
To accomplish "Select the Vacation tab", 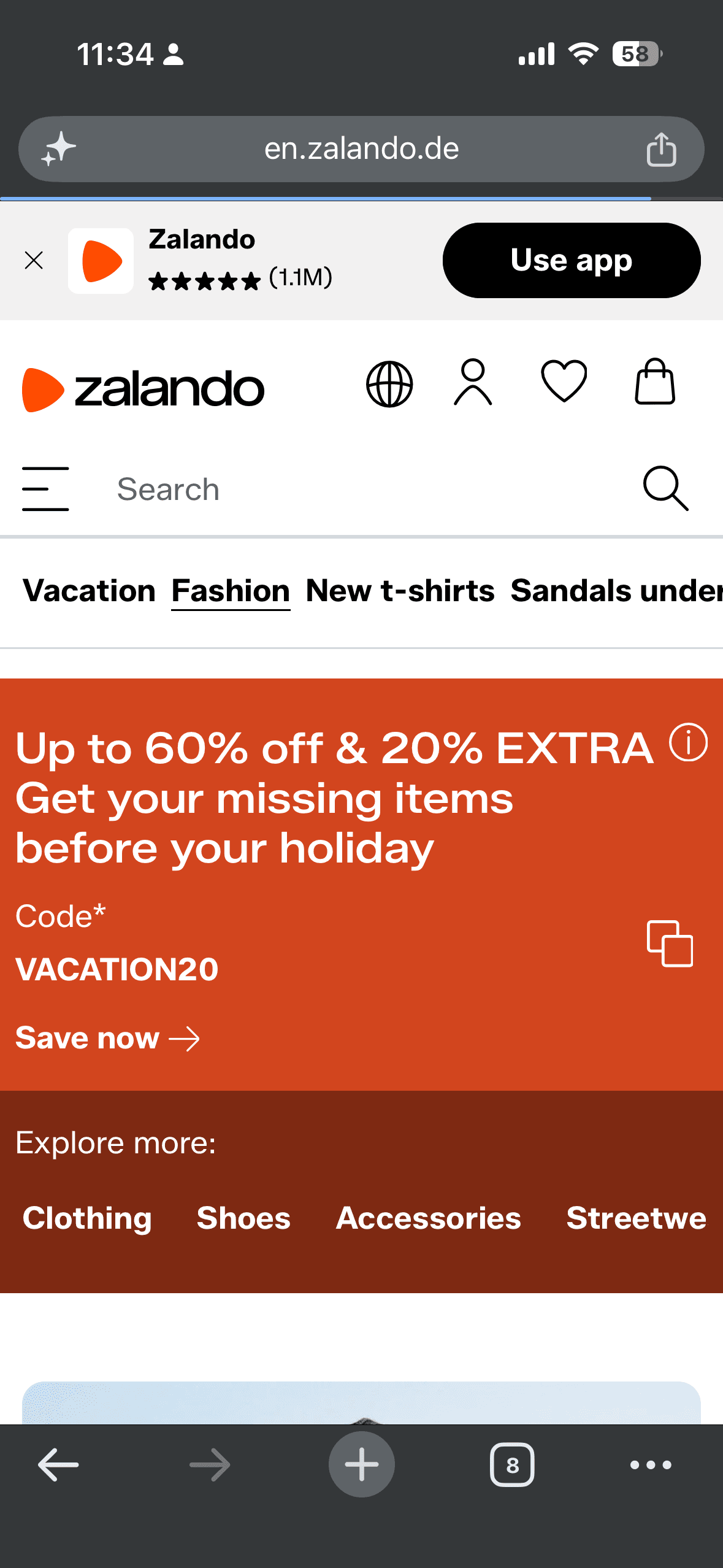I will 89,591.
